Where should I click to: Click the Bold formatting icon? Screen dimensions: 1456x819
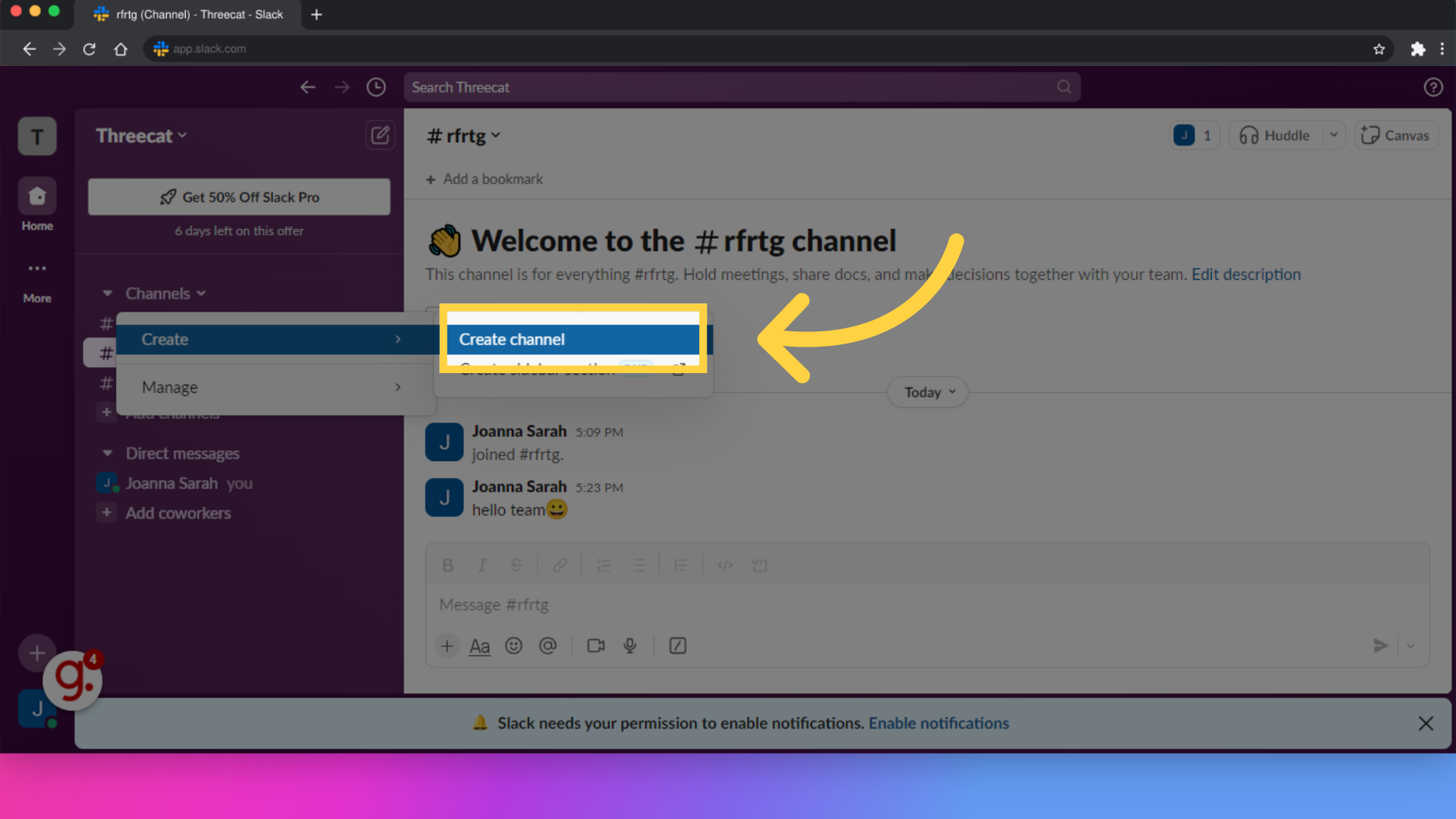[x=447, y=565]
